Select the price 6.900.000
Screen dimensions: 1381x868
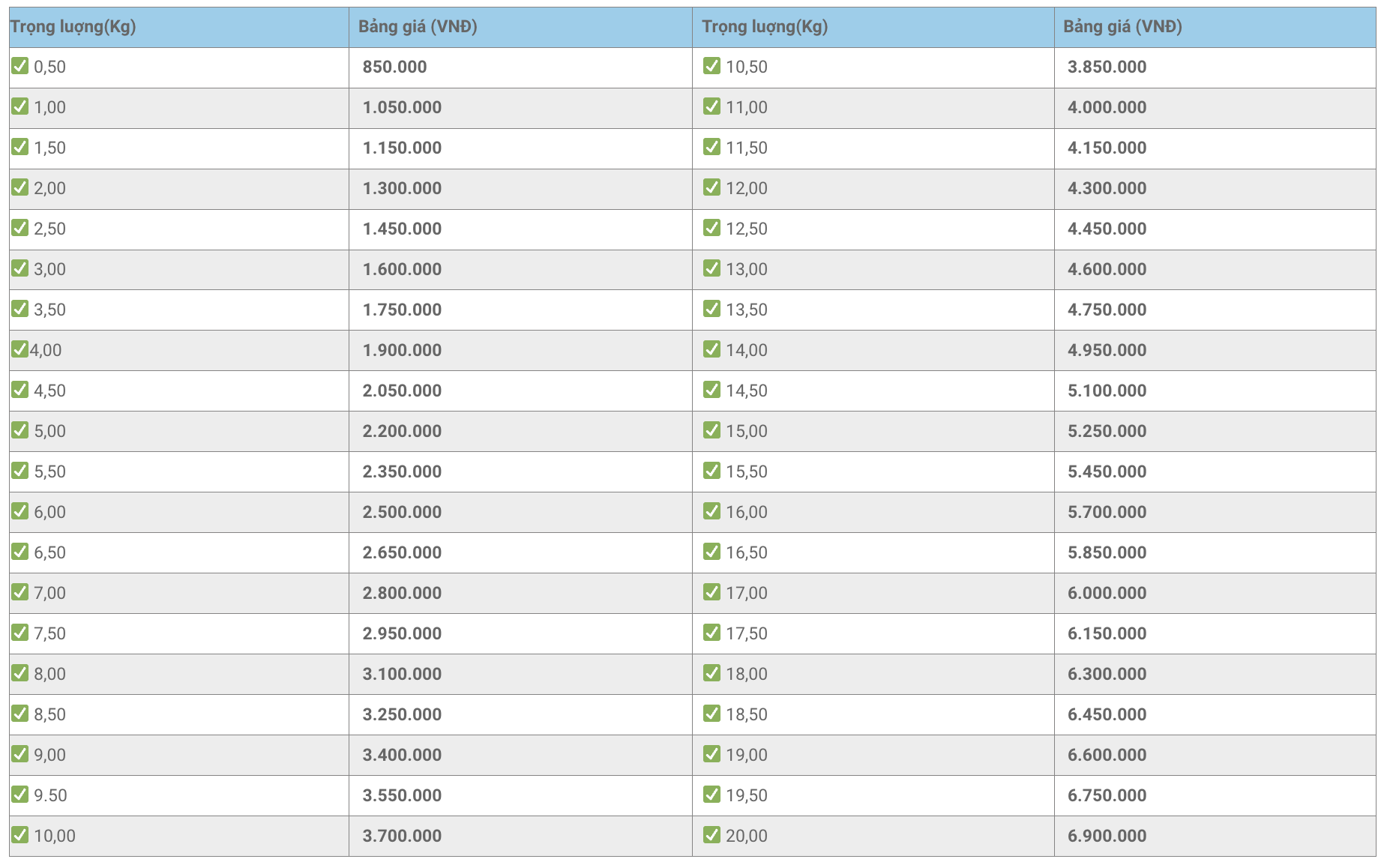pos(1107,836)
